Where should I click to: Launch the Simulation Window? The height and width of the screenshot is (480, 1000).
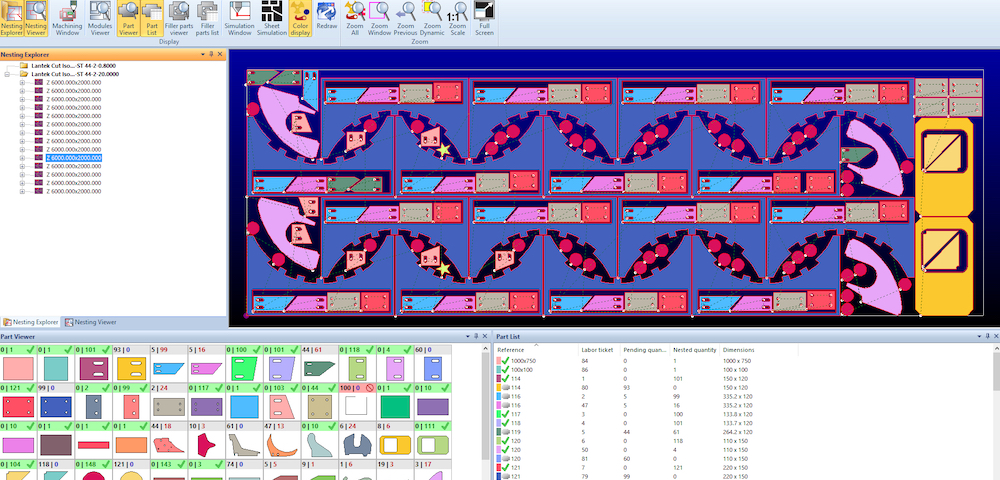click(x=239, y=20)
